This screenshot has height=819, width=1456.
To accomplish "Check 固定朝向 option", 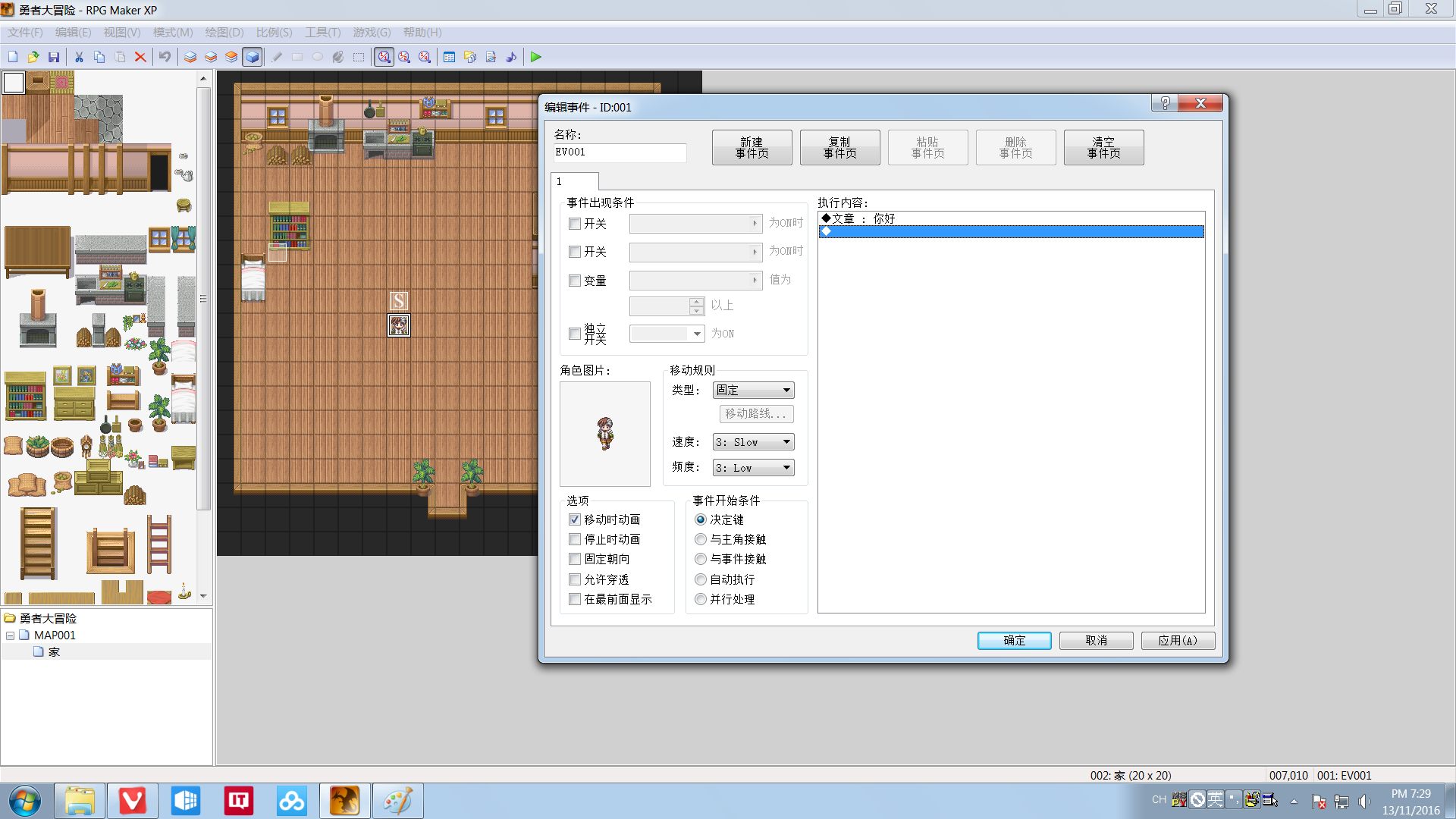I will pos(575,559).
